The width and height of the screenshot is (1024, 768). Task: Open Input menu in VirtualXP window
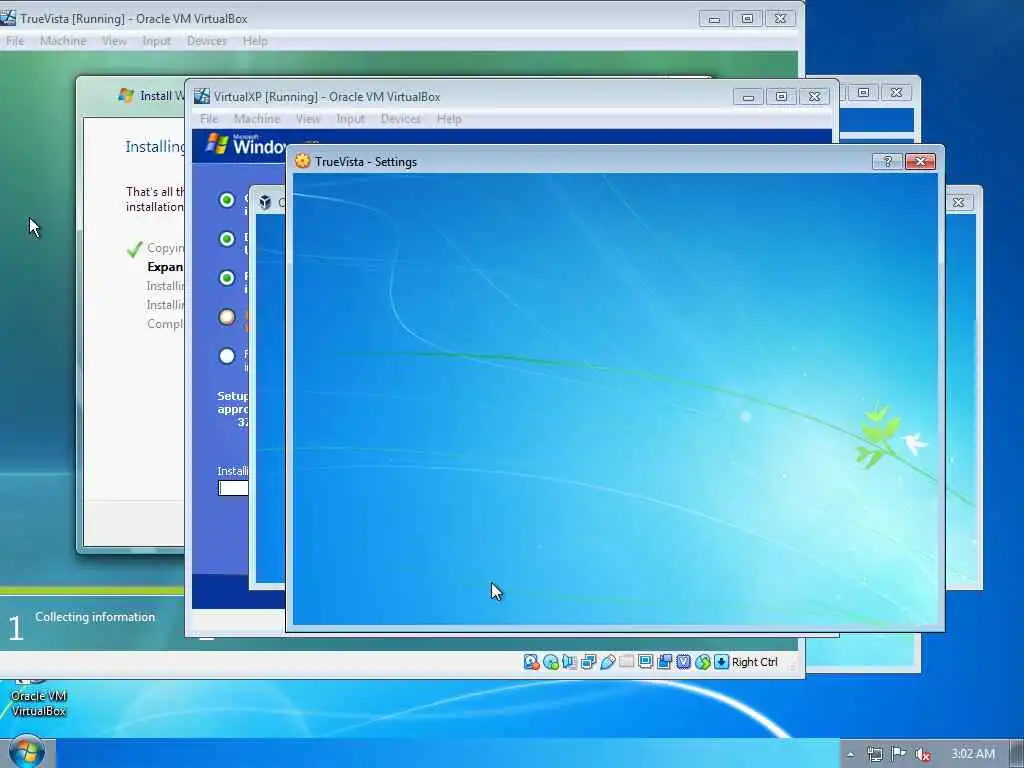pos(350,118)
